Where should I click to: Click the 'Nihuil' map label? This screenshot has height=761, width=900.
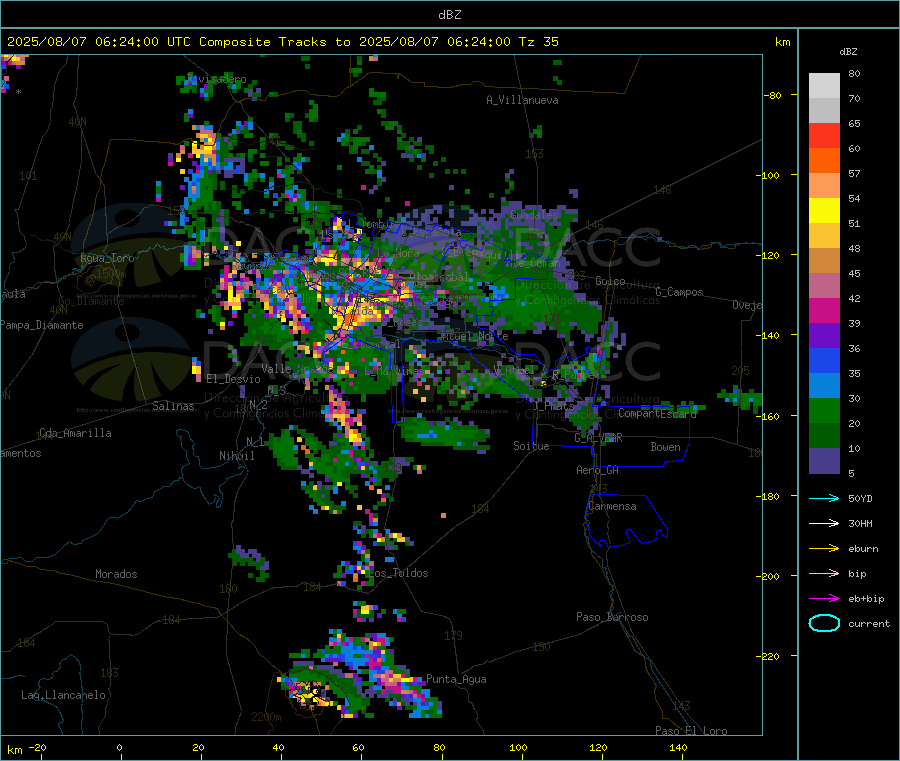[236, 456]
